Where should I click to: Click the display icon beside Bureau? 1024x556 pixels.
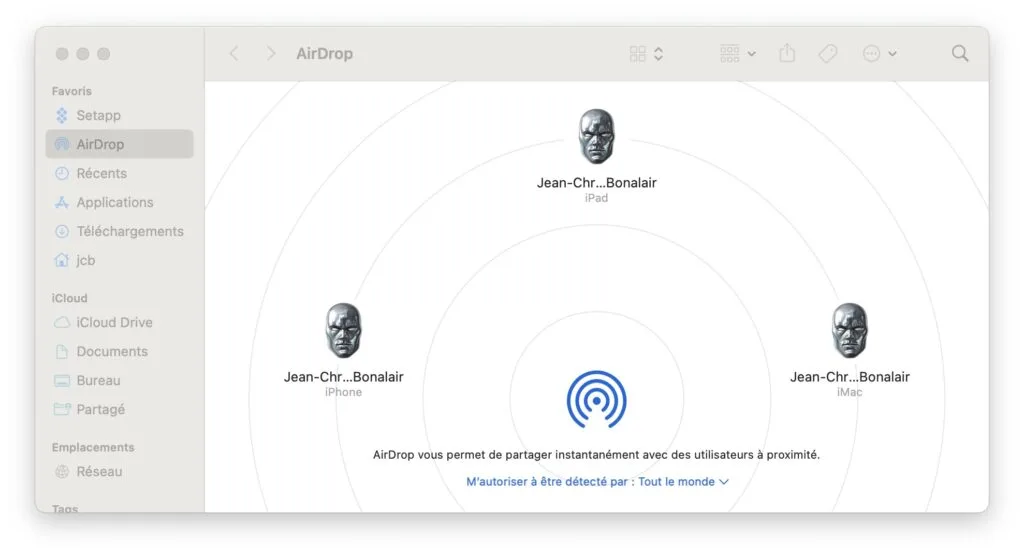coord(61,381)
